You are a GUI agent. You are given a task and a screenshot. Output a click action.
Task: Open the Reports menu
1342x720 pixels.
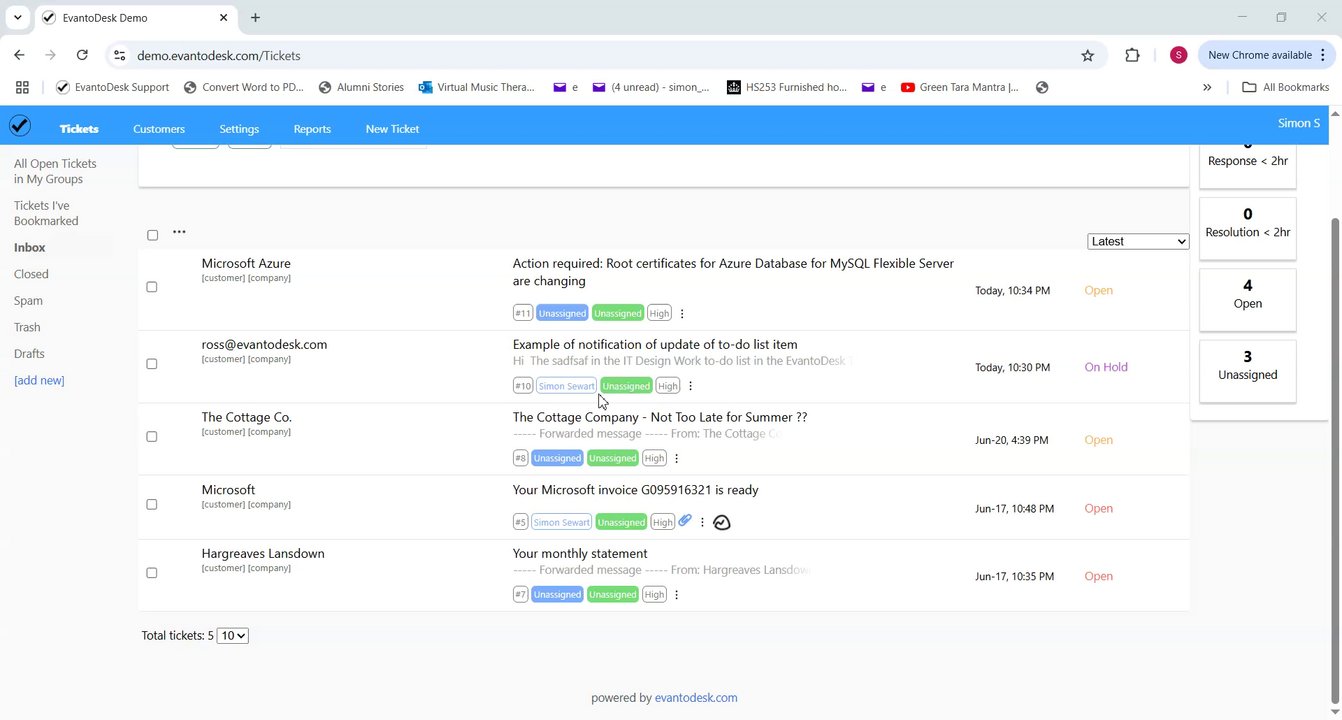[x=312, y=129]
